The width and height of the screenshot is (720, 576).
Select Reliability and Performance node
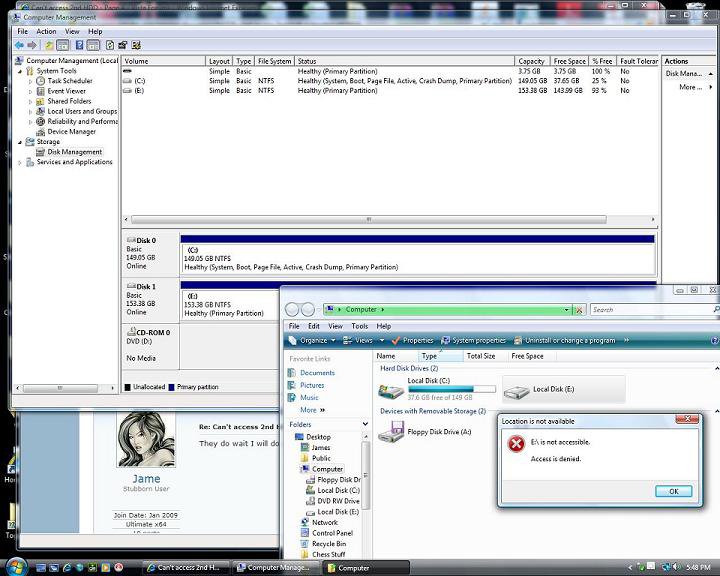tap(82, 121)
